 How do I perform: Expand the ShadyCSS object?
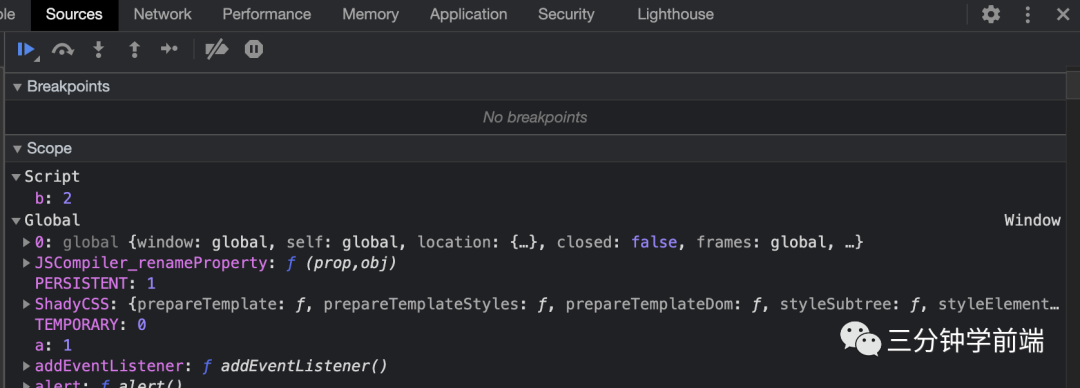pos(27,304)
